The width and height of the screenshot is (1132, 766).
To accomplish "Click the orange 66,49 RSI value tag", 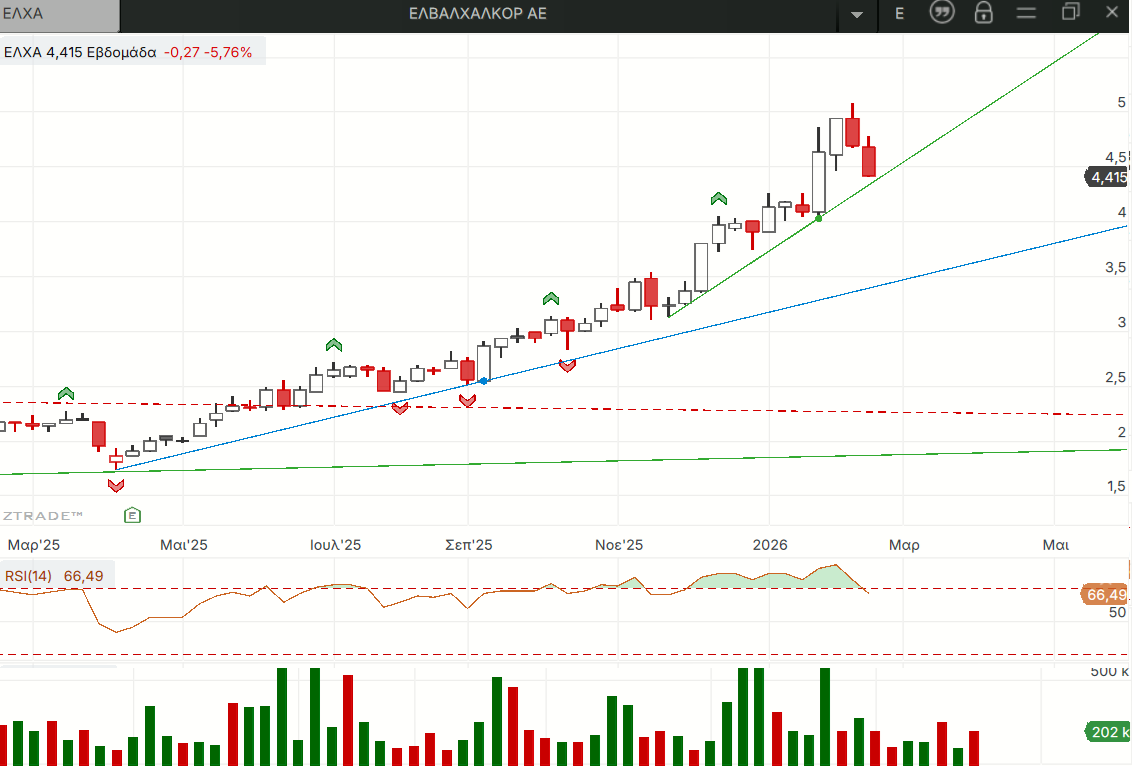I will pyautogui.click(x=1106, y=595).
